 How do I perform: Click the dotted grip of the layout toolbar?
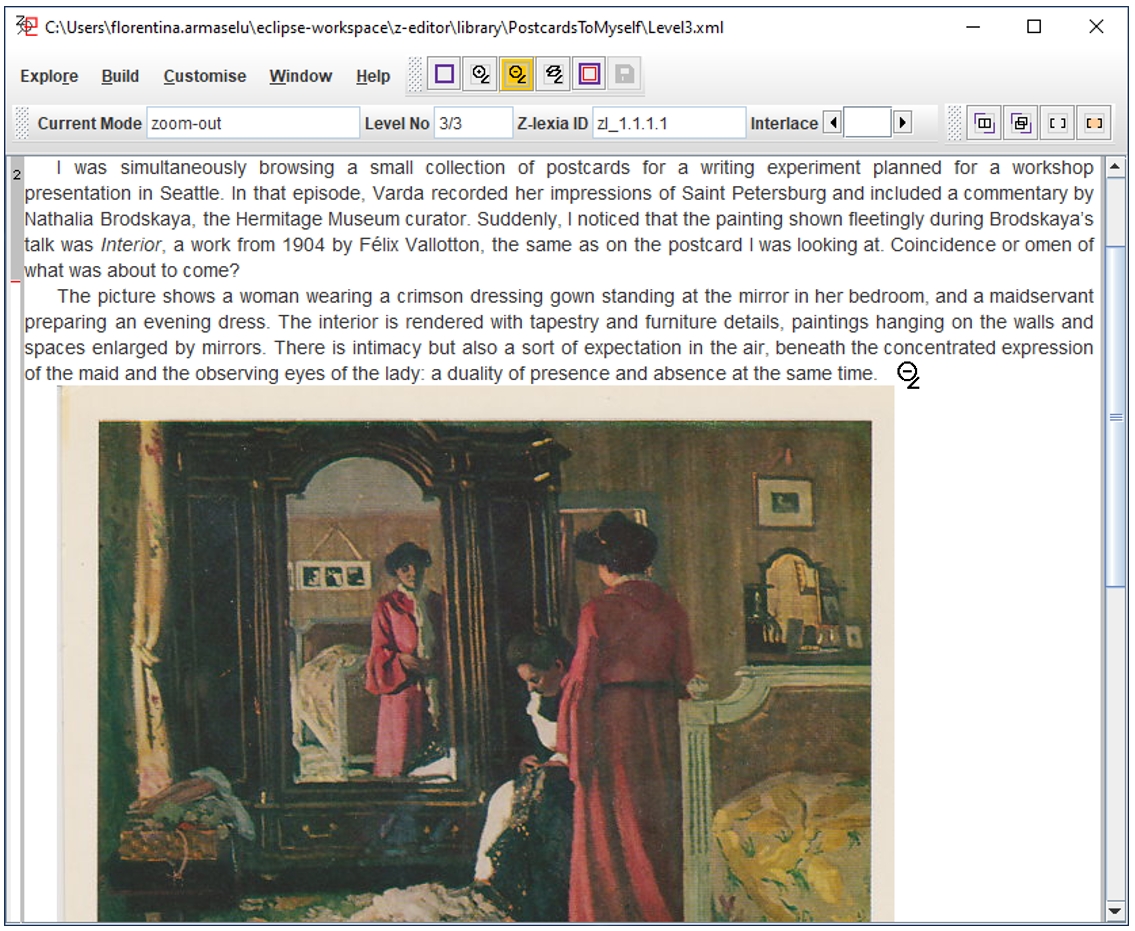click(955, 123)
